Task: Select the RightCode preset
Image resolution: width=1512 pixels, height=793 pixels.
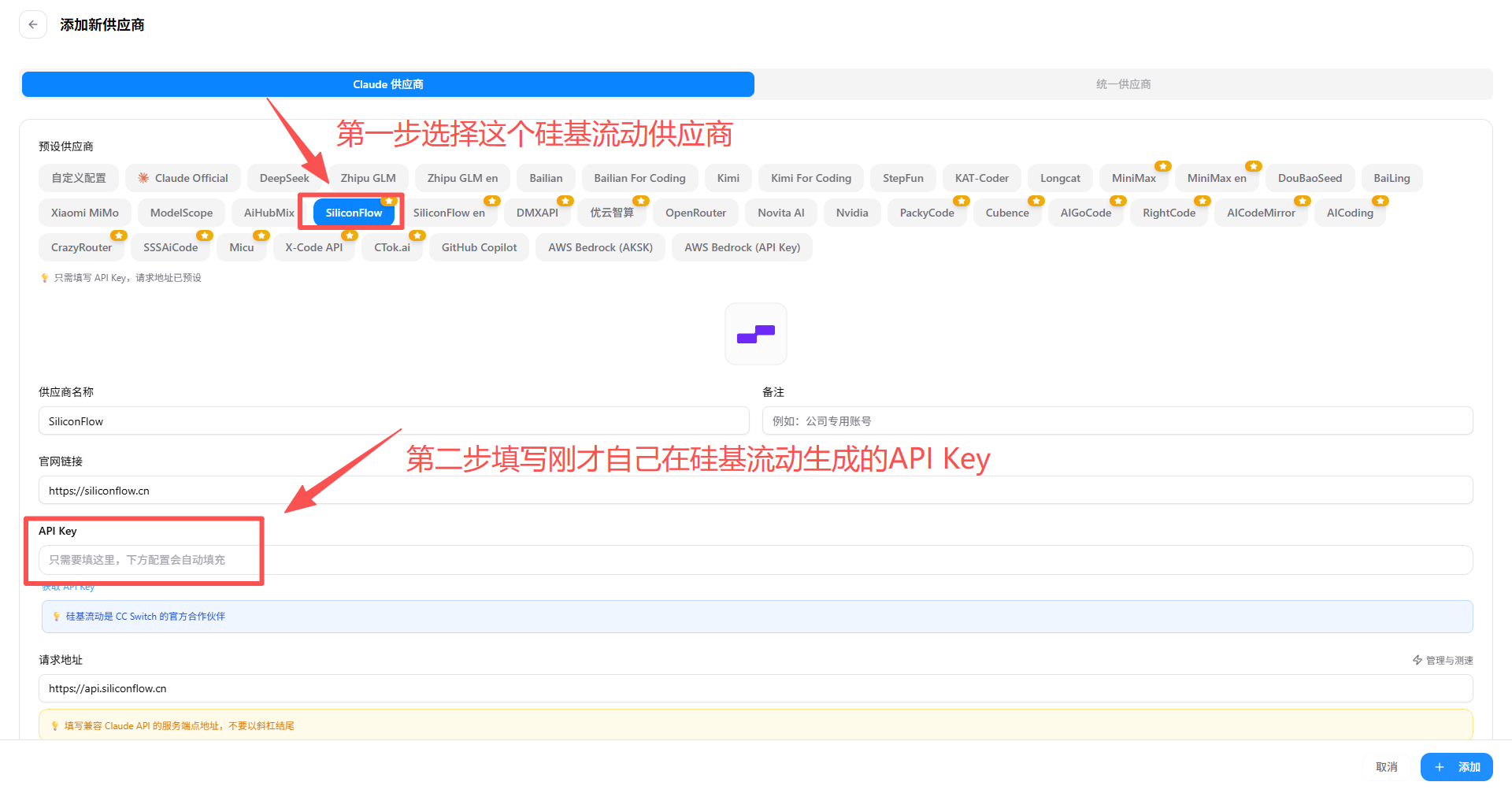Action: [1169, 213]
